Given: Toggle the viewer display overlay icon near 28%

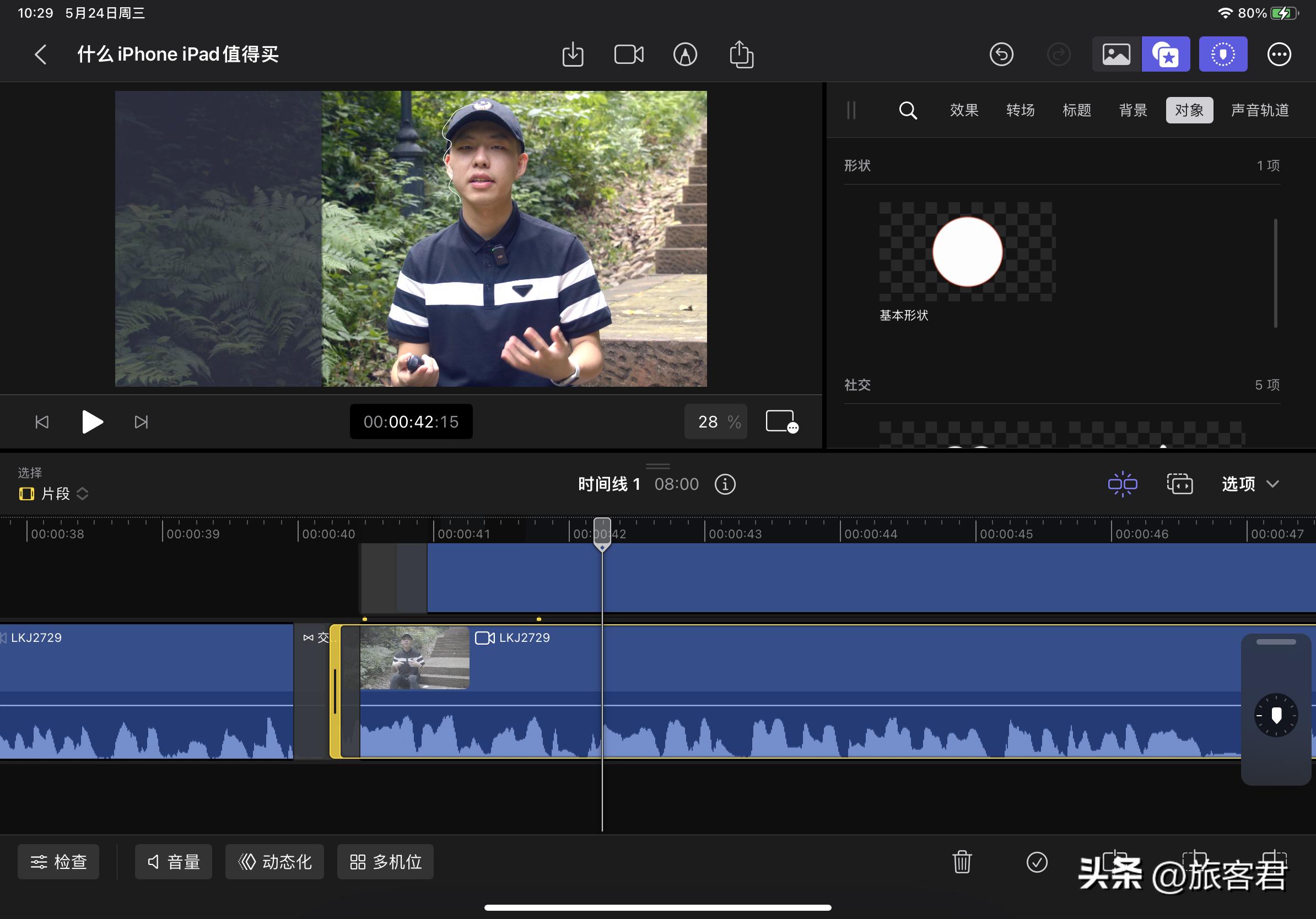Looking at the screenshot, I should click(x=781, y=421).
